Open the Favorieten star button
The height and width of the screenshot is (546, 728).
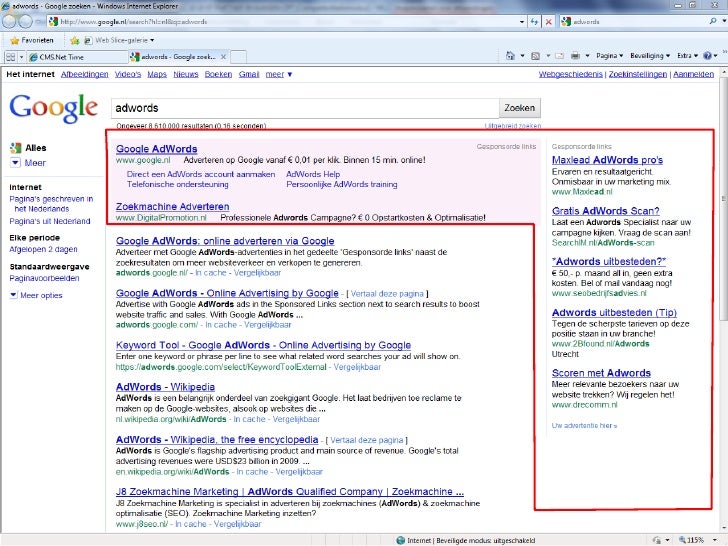coord(32,40)
